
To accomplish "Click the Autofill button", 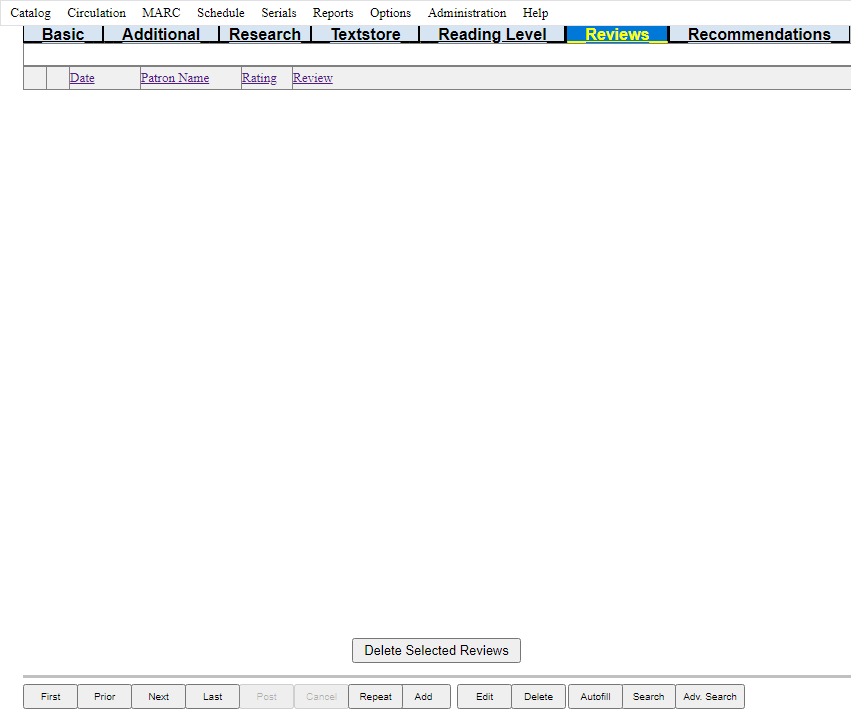I will point(595,697).
